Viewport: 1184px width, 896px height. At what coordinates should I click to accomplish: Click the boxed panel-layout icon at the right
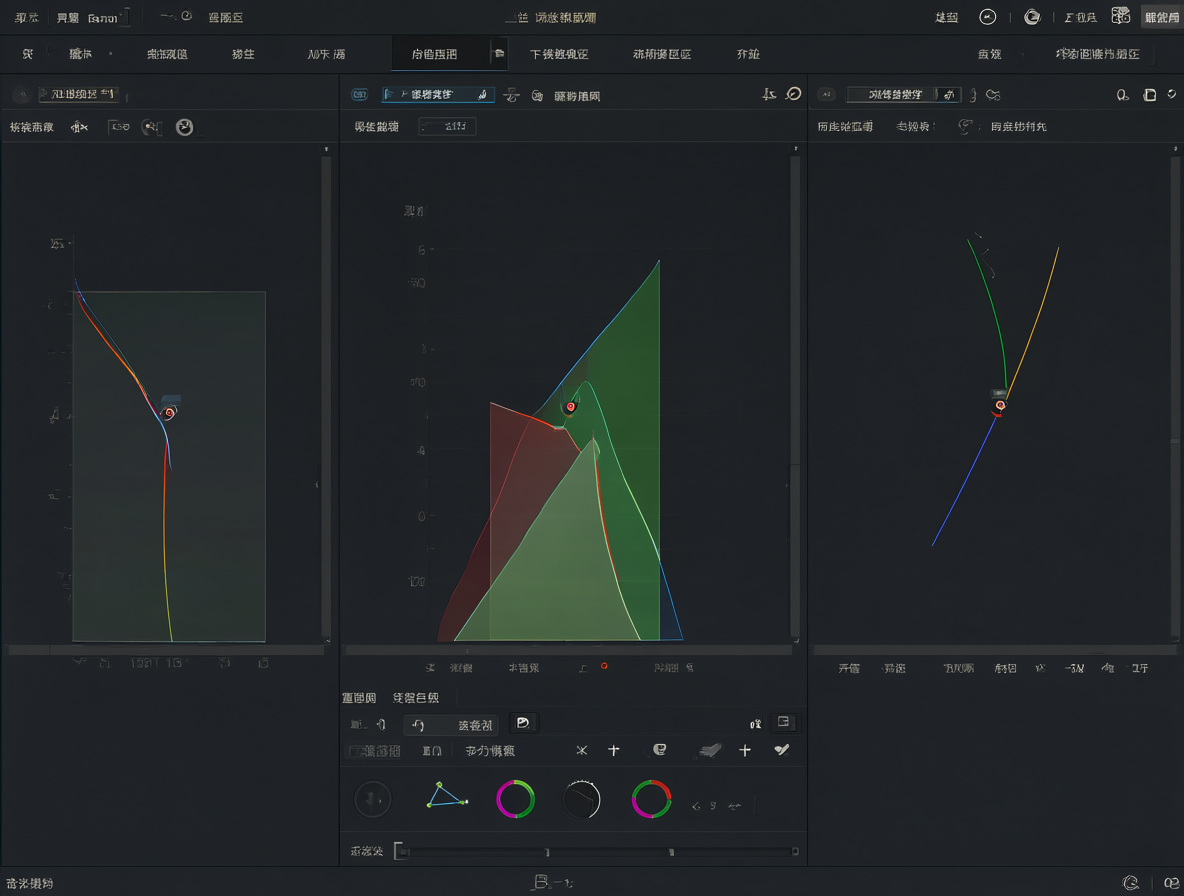(x=784, y=722)
